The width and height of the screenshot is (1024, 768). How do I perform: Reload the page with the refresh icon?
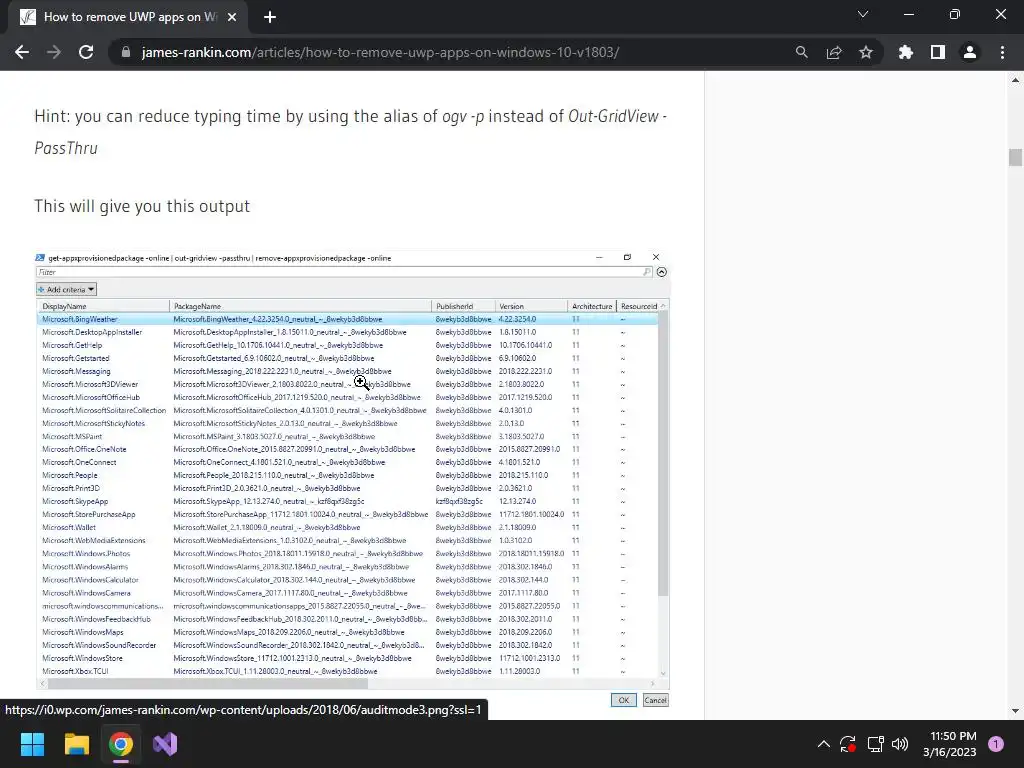pos(86,52)
